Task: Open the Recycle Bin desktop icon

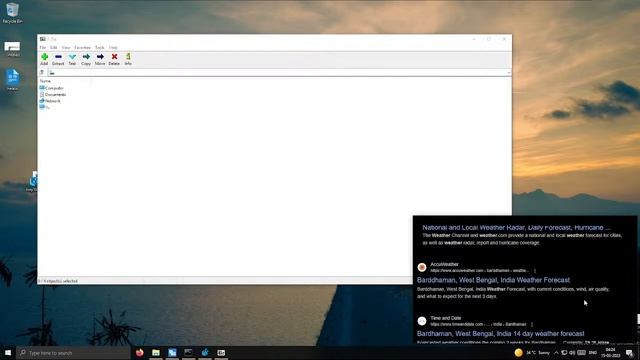Action: (x=12, y=13)
